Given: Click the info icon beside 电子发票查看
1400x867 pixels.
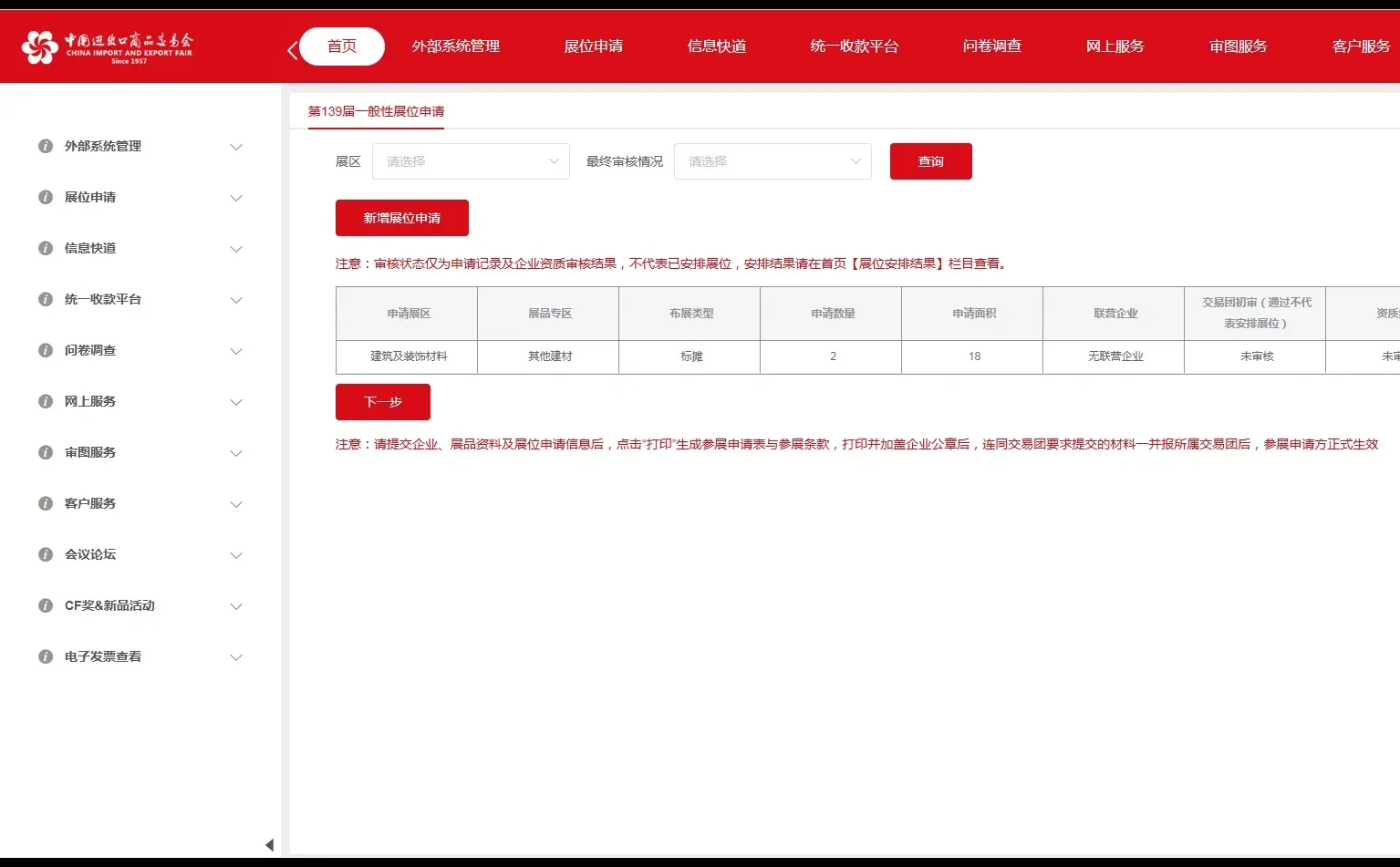Looking at the screenshot, I should tap(45, 656).
